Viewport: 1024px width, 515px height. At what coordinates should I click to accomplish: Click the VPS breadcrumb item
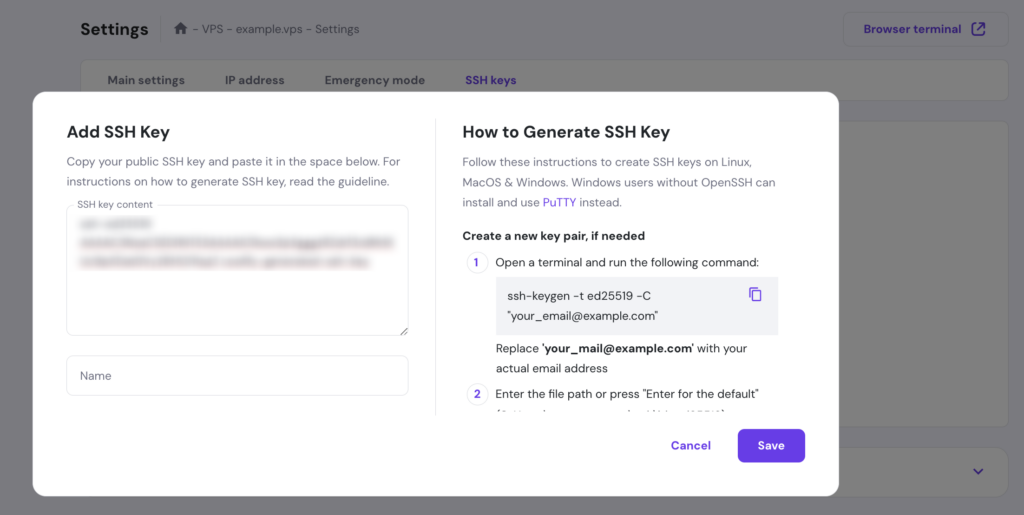click(210, 29)
